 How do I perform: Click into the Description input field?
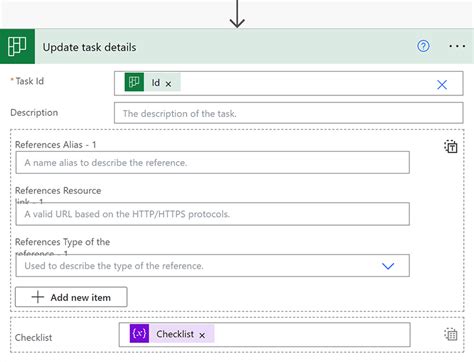click(288, 113)
